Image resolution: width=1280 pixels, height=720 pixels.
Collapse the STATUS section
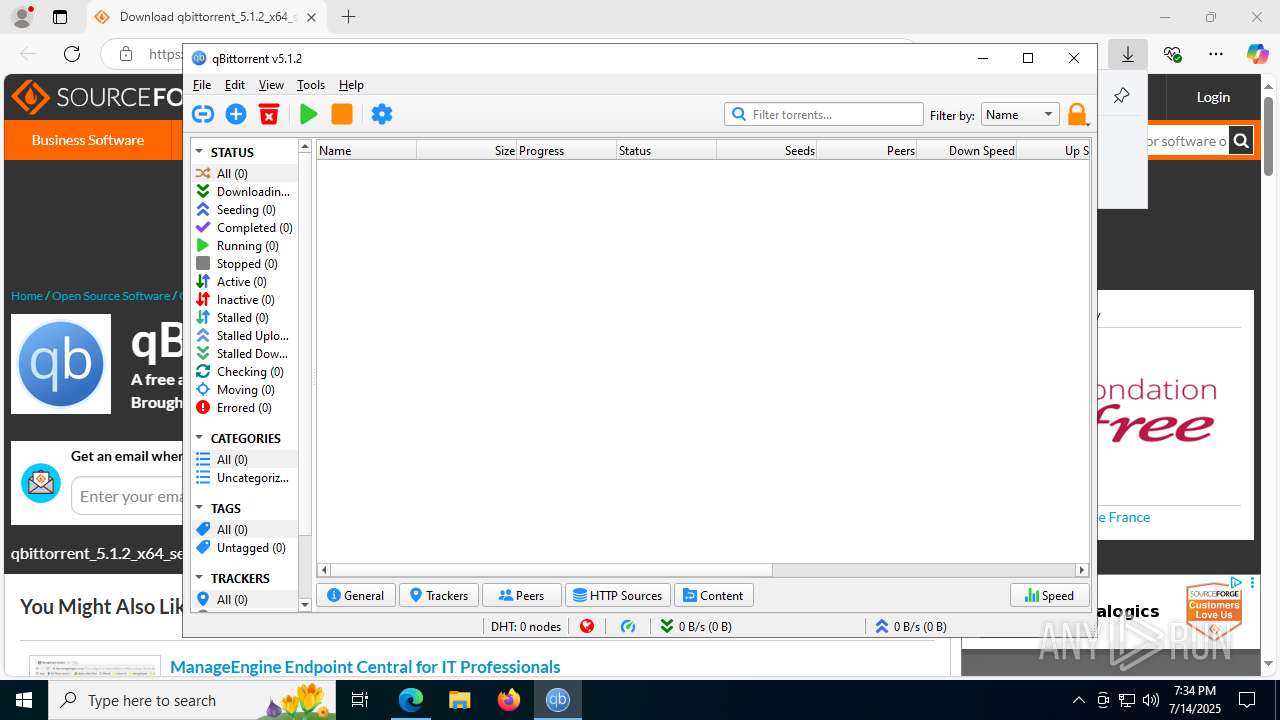click(199, 152)
